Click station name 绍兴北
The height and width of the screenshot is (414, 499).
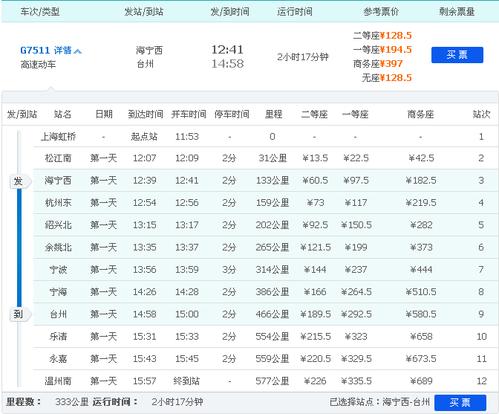[x=58, y=225]
